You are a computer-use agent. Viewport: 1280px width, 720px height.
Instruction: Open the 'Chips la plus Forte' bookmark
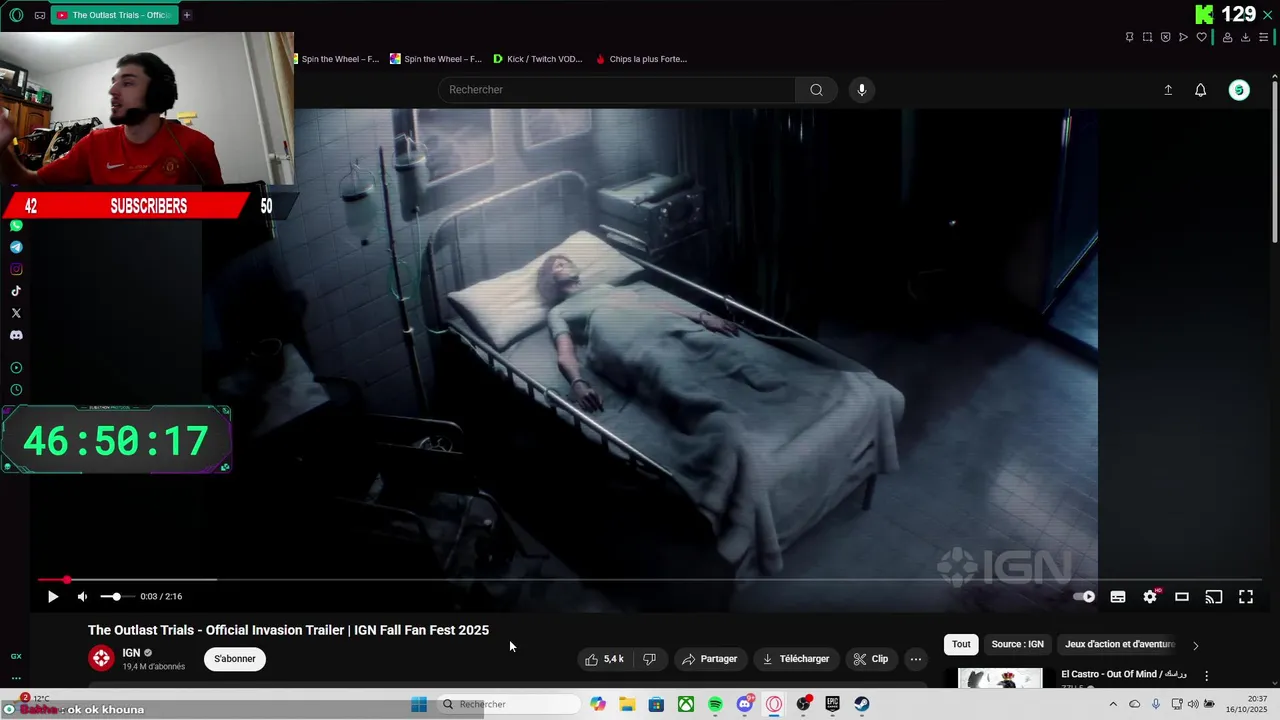click(641, 59)
